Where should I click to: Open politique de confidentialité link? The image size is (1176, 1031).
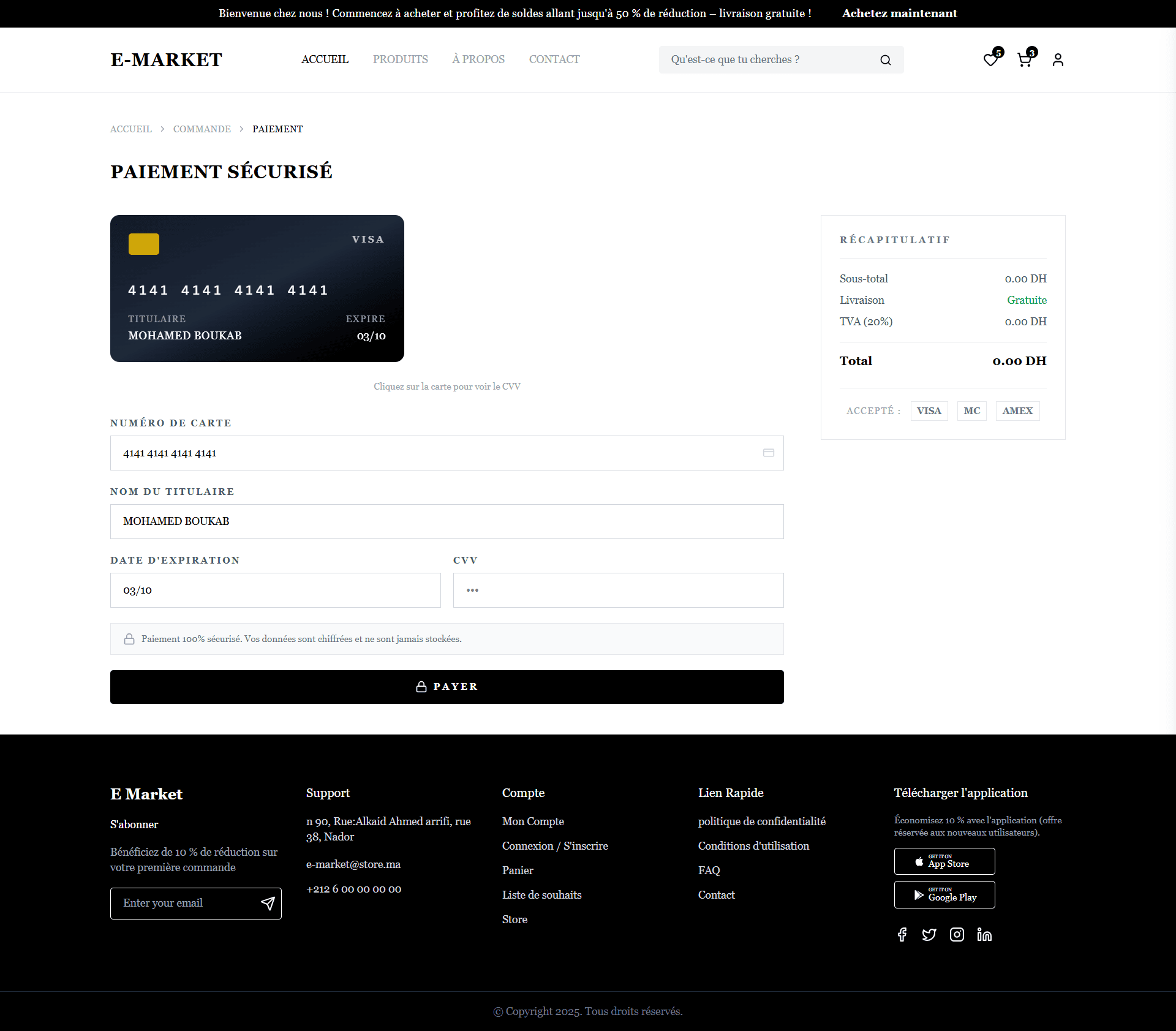(x=762, y=821)
